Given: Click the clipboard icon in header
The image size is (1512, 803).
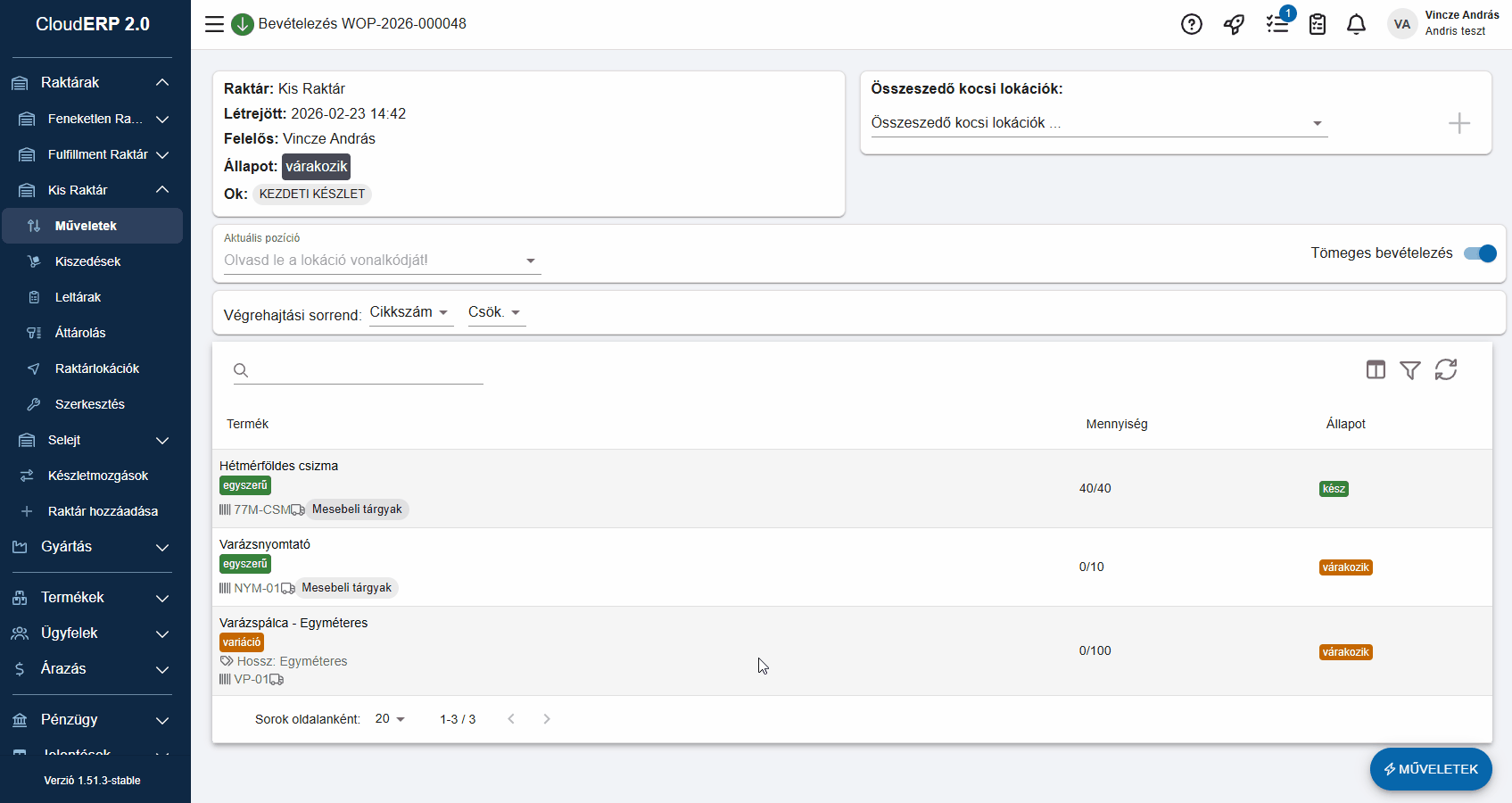Looking at the screenshot, I should 1318,24.
